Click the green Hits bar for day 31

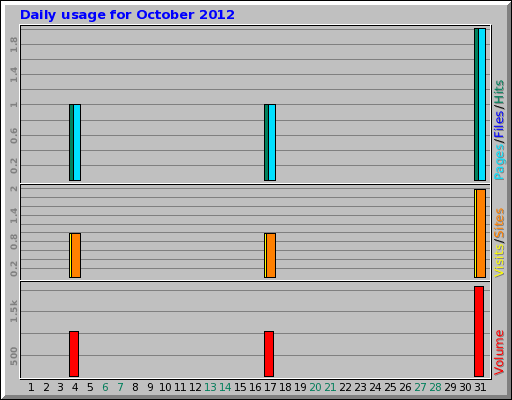coord(476,105)
